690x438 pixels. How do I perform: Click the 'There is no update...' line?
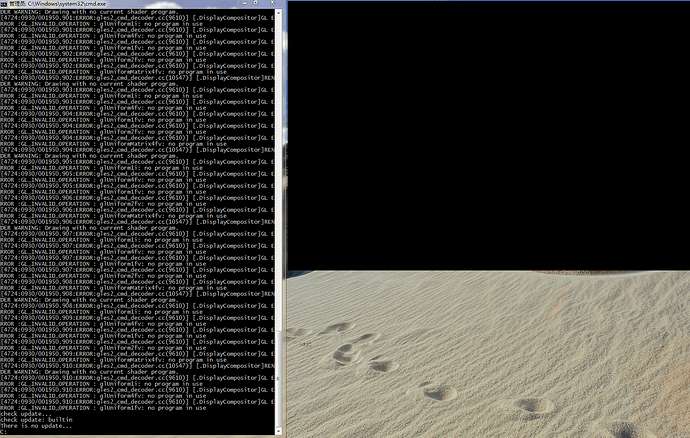pyautogui.click(x=36, y=426)
